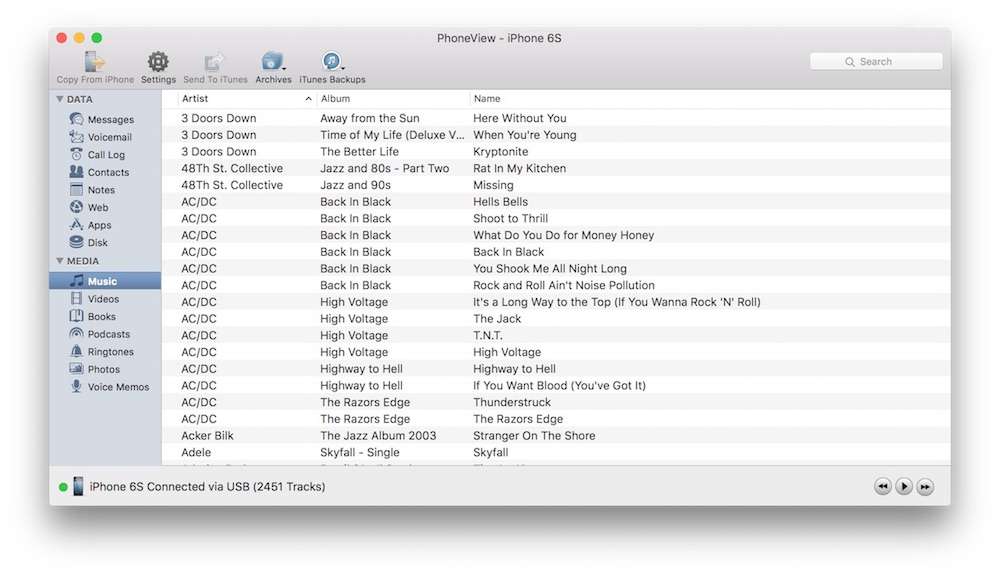Viewport: 1000px width, 576px height.
Task: Click the Copy From iPhone toolbar icon
Action: pyautogui.click(x=95, y=62)
